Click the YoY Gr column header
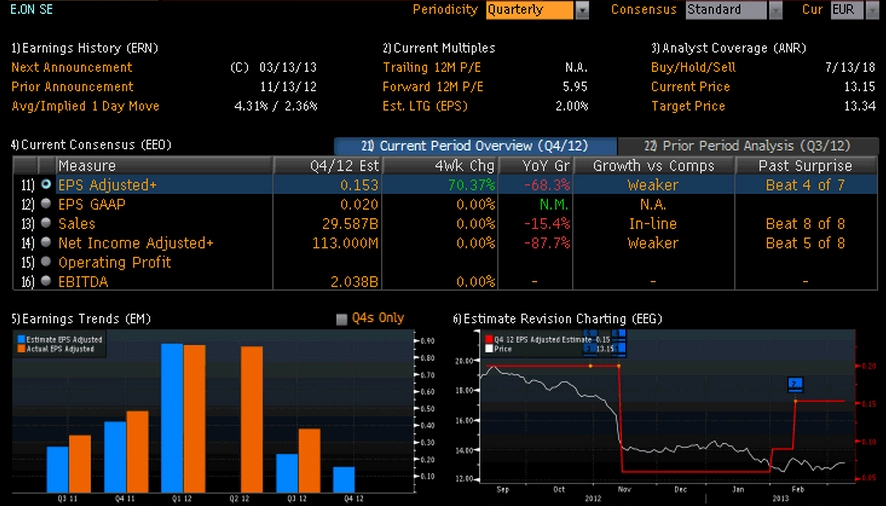886x506 pixels. (x=536, y=166)
